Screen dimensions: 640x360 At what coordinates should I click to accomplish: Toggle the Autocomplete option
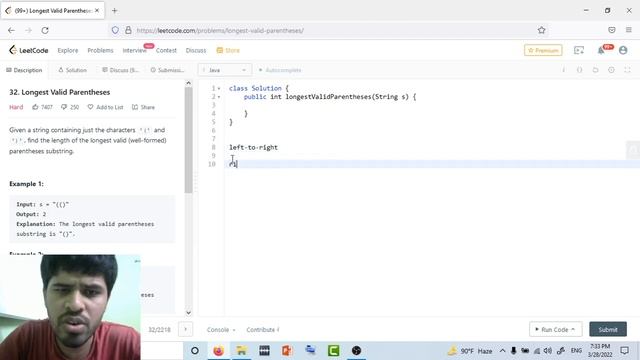[x=280, y=70]
